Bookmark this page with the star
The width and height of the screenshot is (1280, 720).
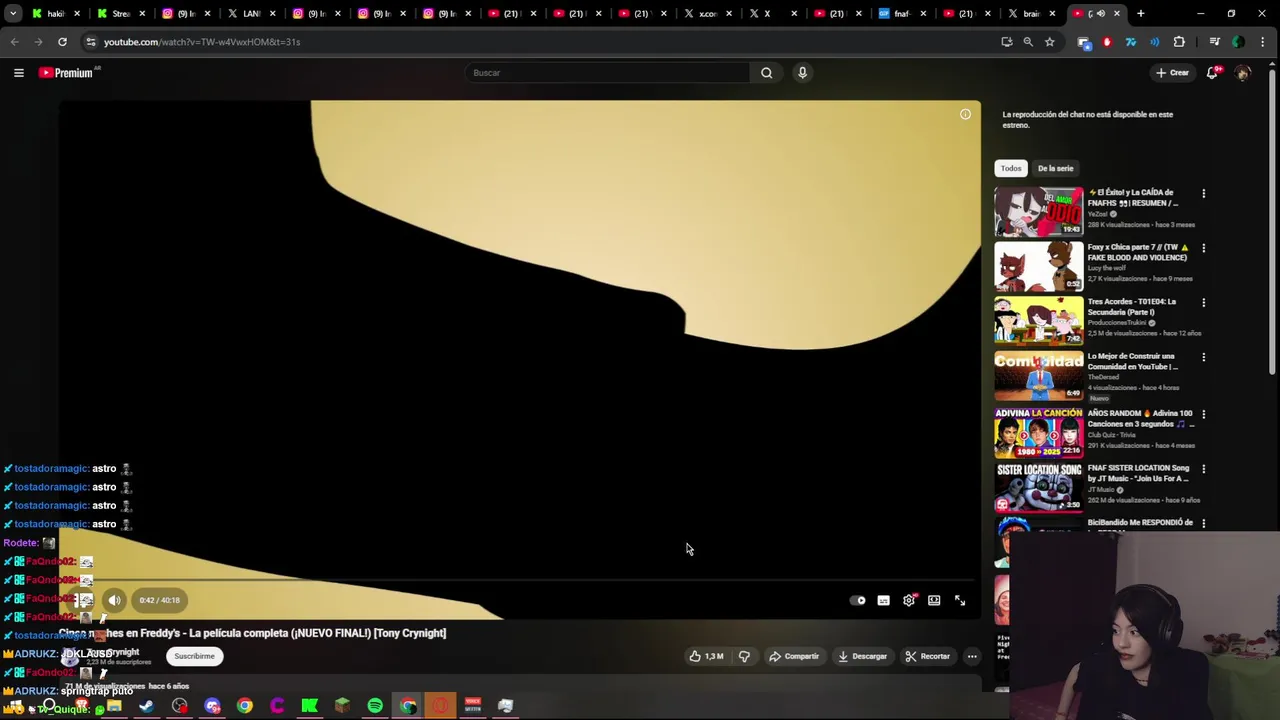[1049, 42]
